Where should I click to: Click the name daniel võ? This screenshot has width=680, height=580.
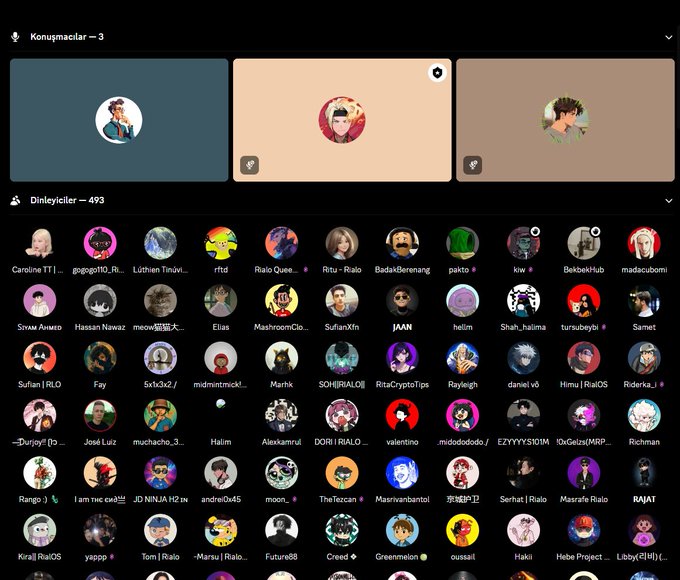[523, 385]
